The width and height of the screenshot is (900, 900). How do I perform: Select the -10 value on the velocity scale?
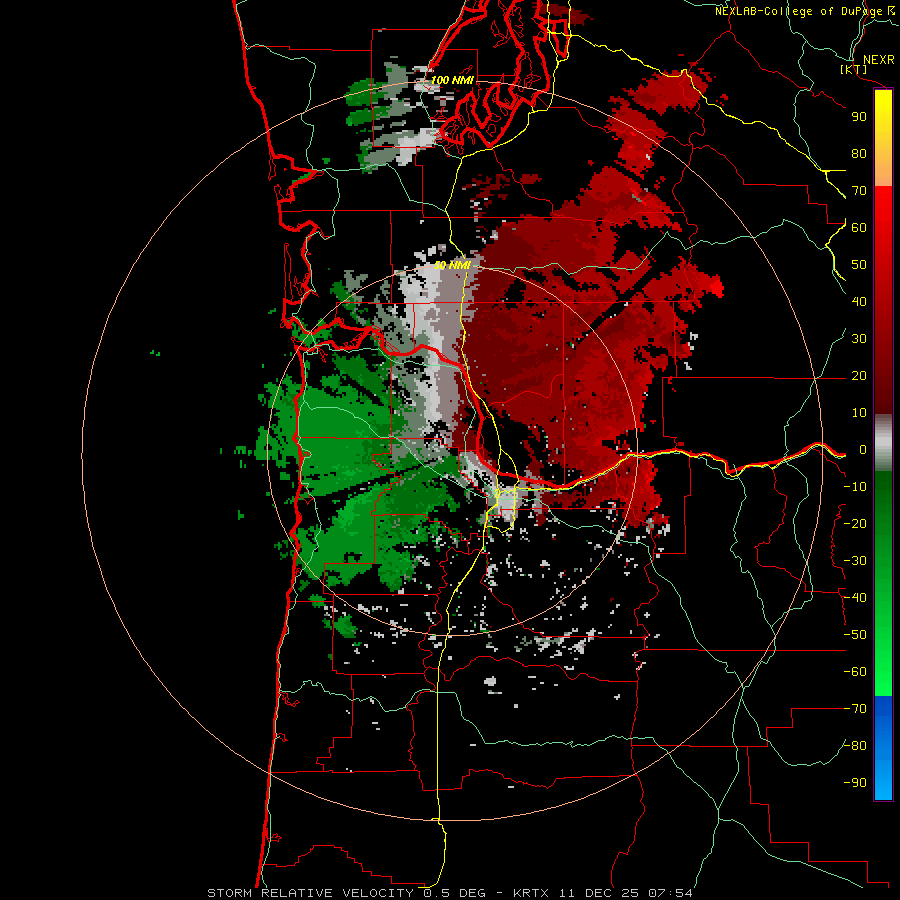click(855, 487)
